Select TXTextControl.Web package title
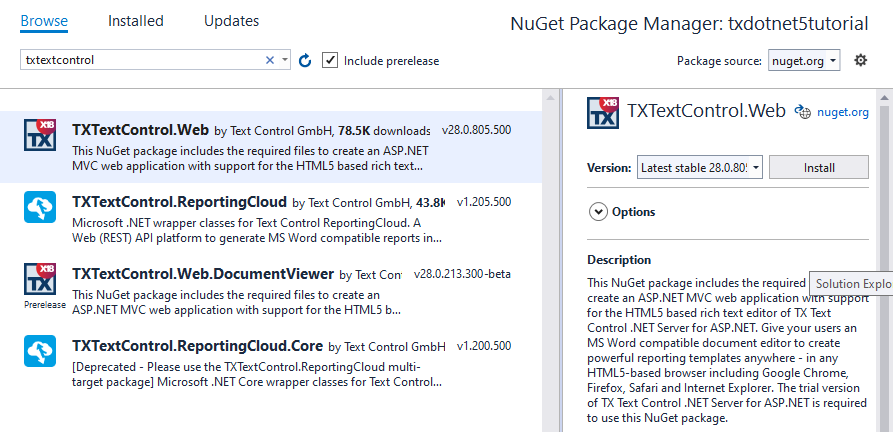The width and height of the screenshot is (893, 432). click(141, 130)
